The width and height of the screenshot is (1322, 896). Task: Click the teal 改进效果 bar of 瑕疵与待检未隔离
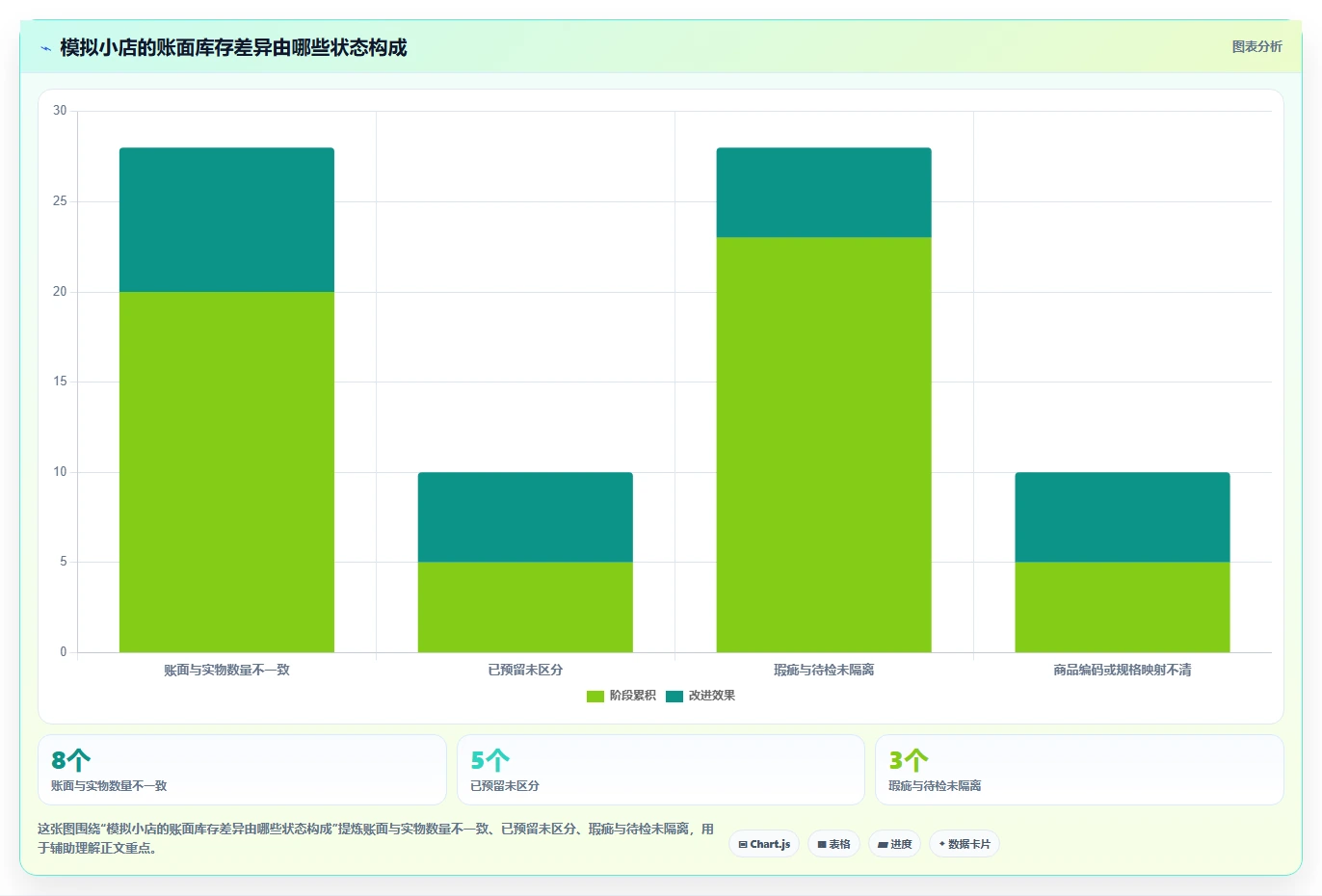[x=824, y=193]
